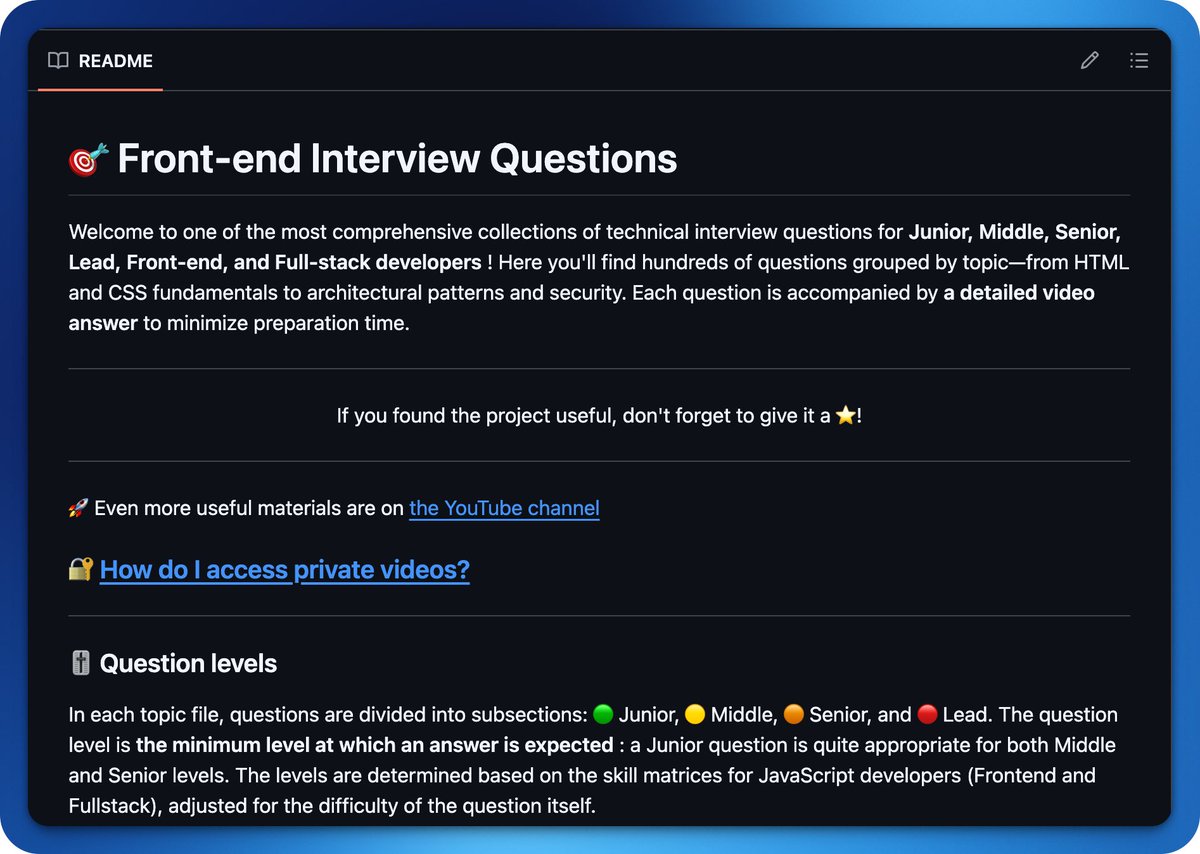This screenshot has width=1200, height=854.
Task: Click the level slider emoji beside Question levels
Action: pyautogui.click(x=81, y=664)
